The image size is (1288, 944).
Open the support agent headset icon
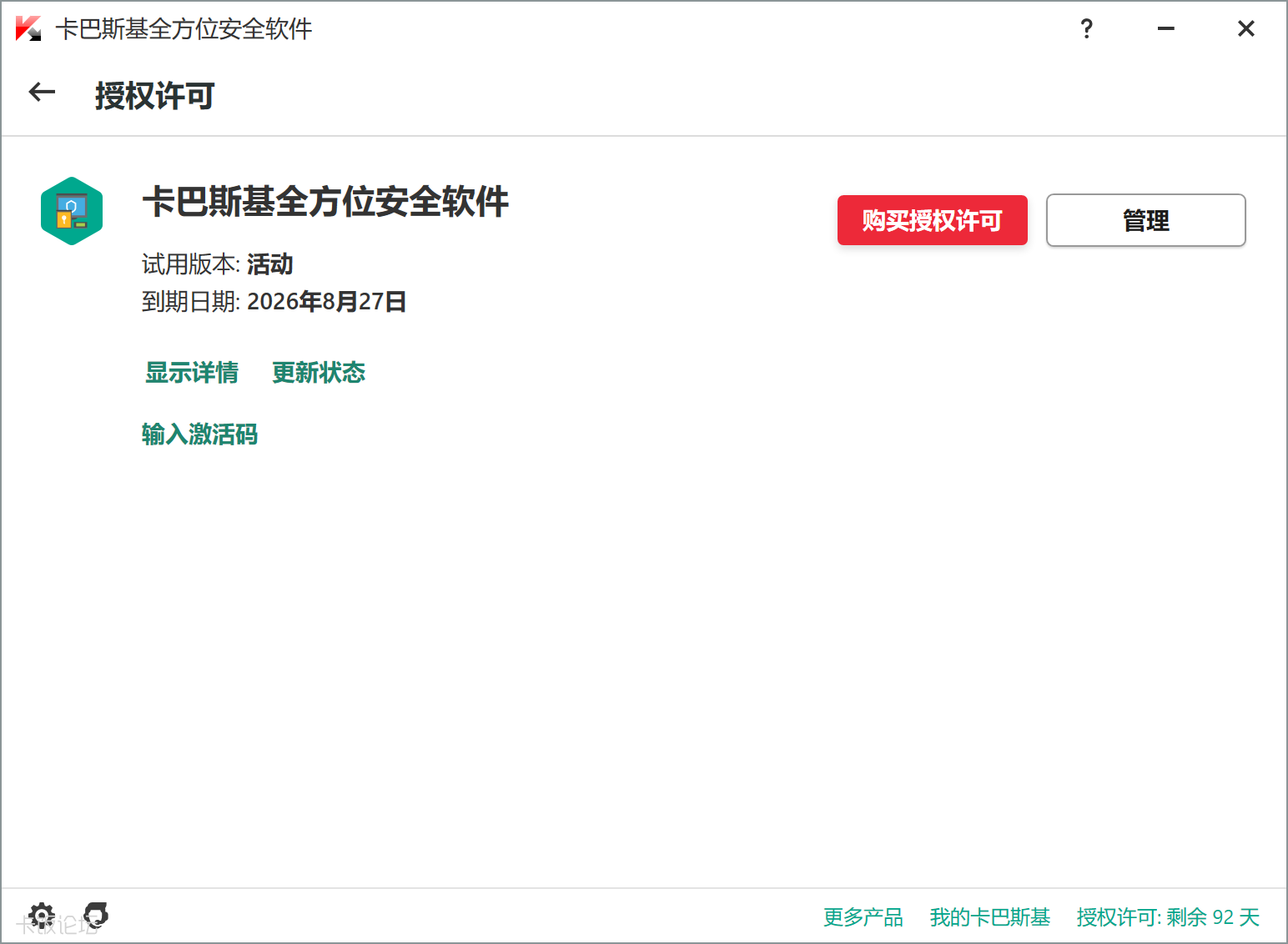[x=96, y=915]
